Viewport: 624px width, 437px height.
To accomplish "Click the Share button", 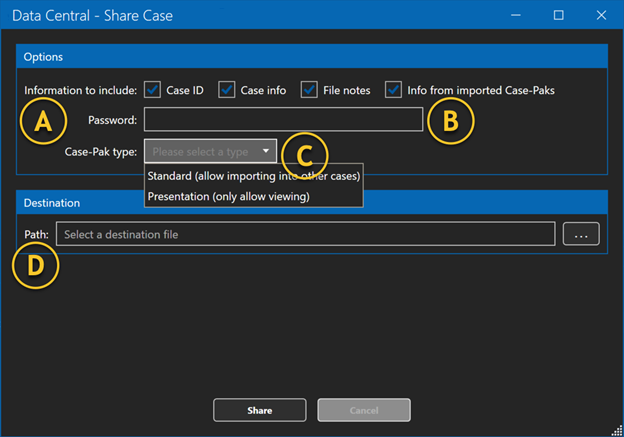I will click(x=260, y=410).
